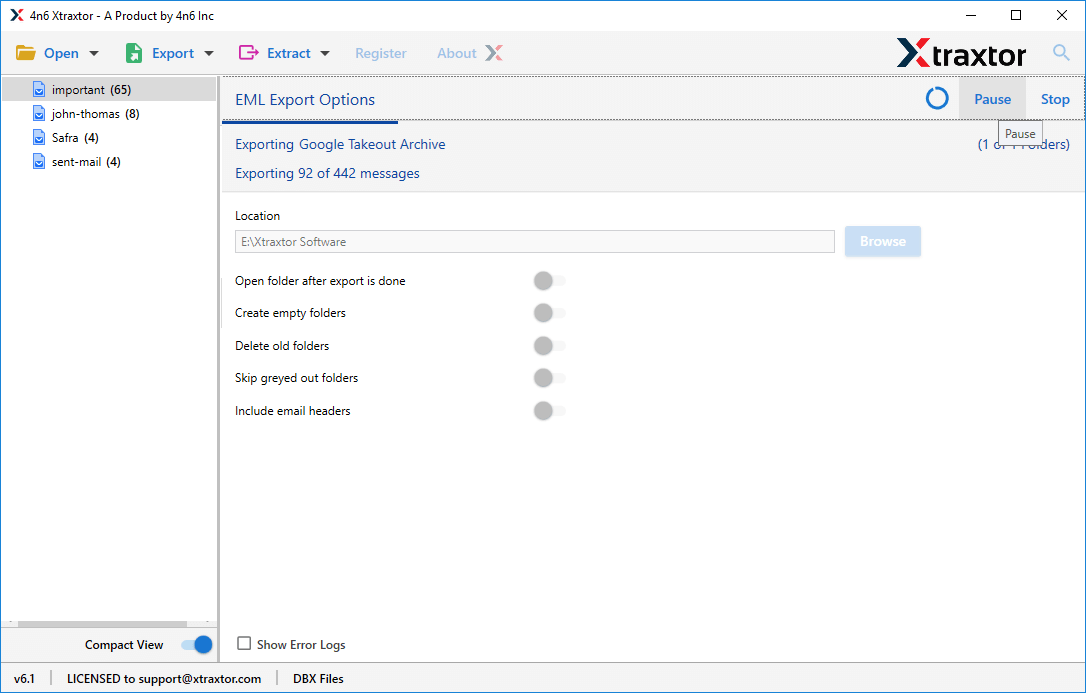
Task: Click the folder list horizontal scrollbar
Action: pos(102,624)
